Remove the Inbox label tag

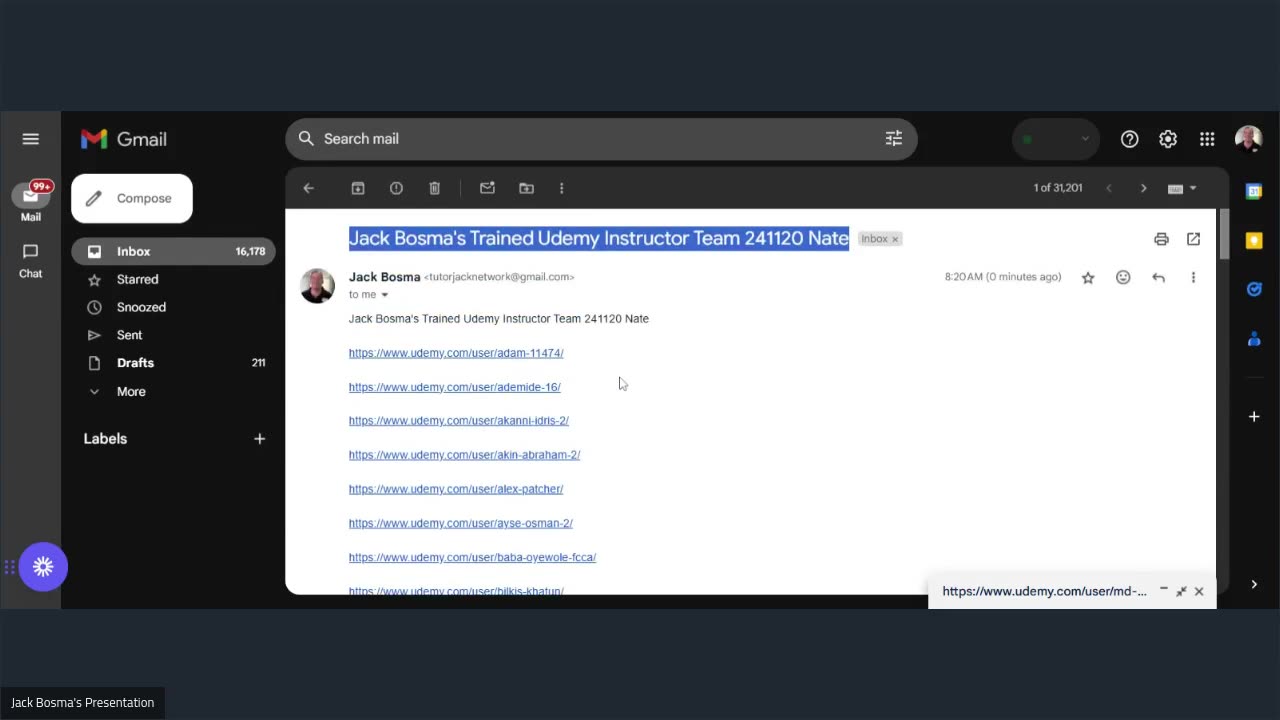pos(895,239)
